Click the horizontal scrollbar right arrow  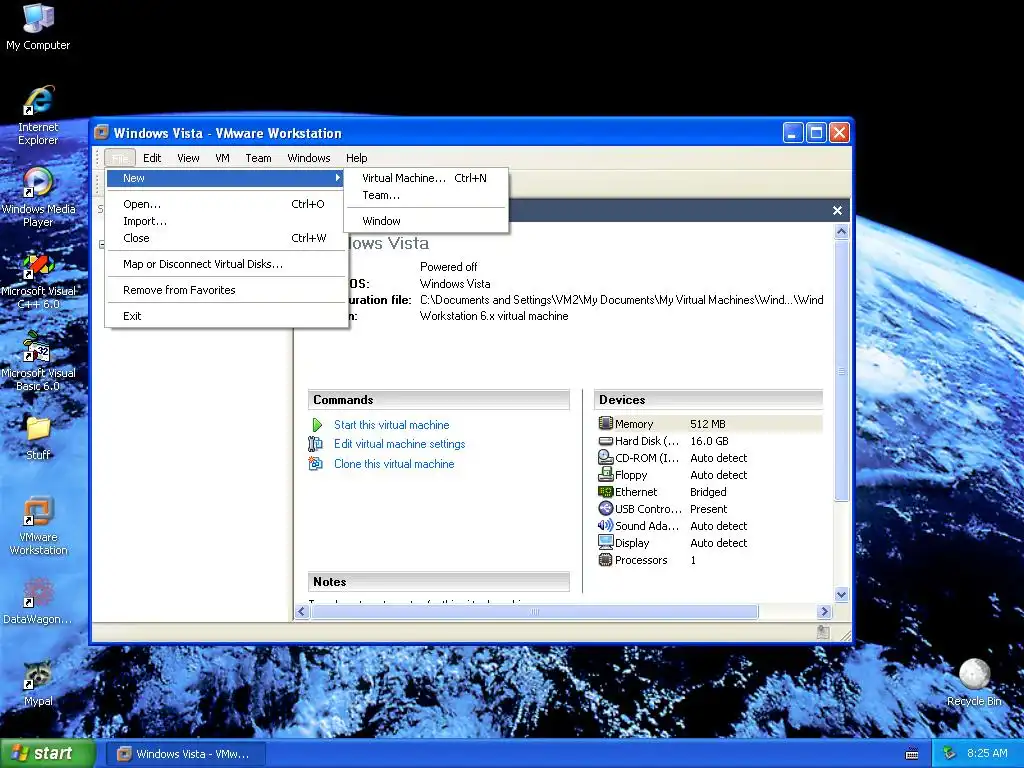(x=824, y=611)
